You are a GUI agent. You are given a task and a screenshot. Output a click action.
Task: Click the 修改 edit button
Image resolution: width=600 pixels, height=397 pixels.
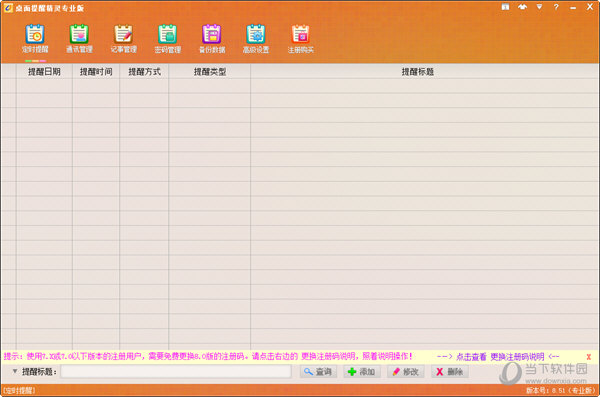pos(406,372)
